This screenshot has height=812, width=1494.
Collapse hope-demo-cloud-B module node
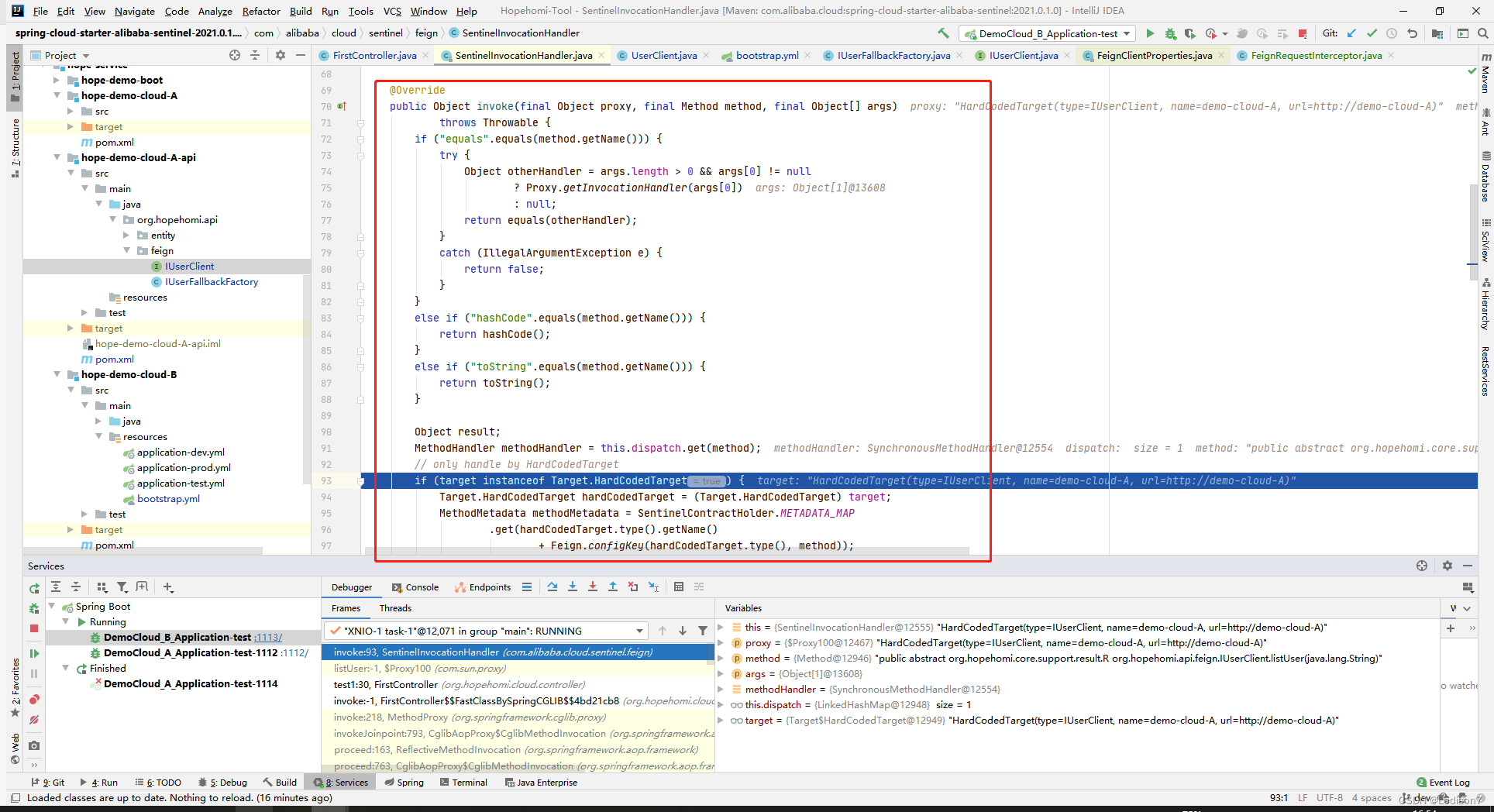pyautogui.click(x=57, y=374)
